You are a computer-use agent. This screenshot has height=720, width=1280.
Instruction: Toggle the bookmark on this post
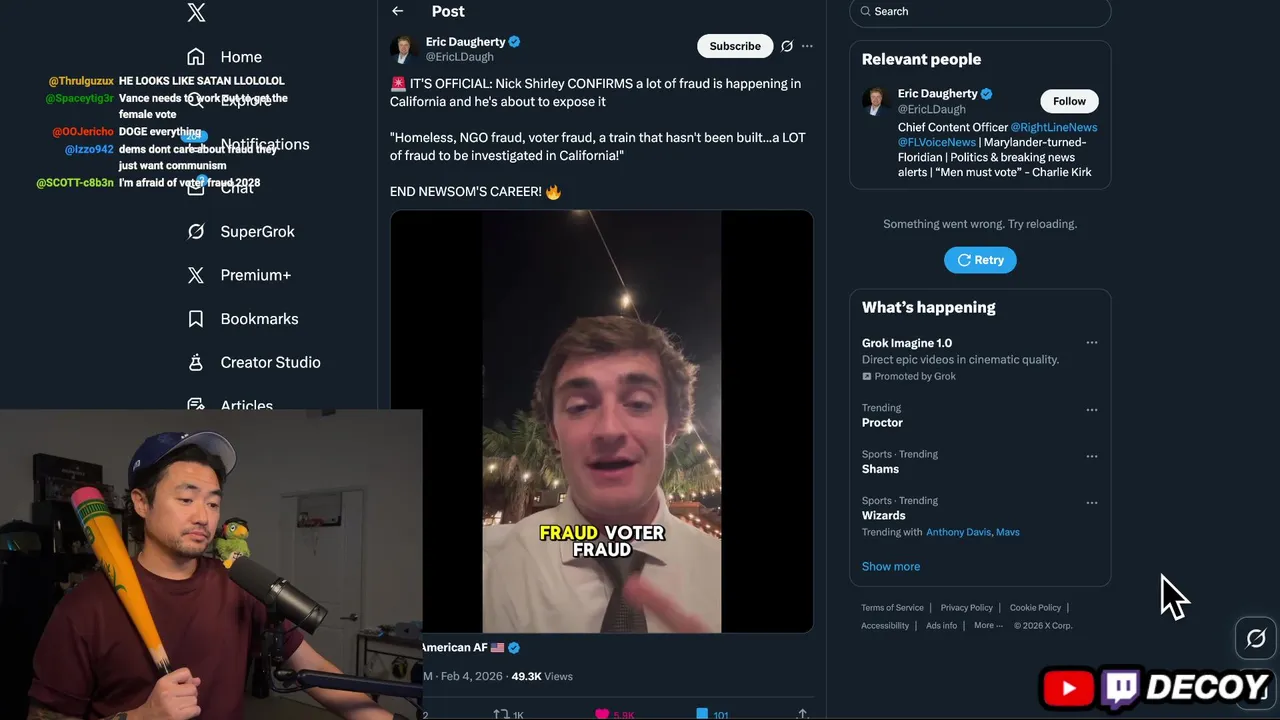pos(702,714)
